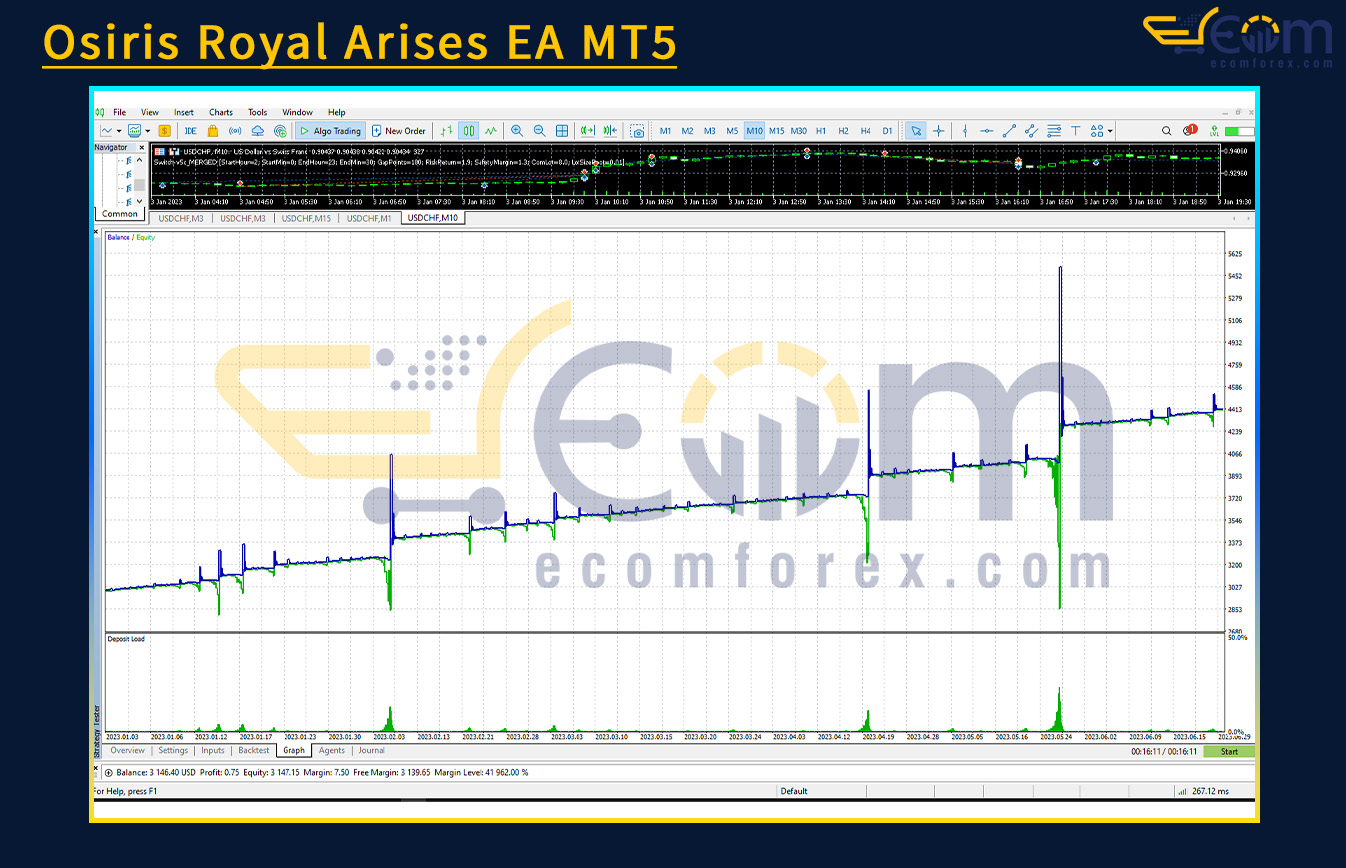Click the green LVL icon

pyautogui.click(x=1214, y=131)
